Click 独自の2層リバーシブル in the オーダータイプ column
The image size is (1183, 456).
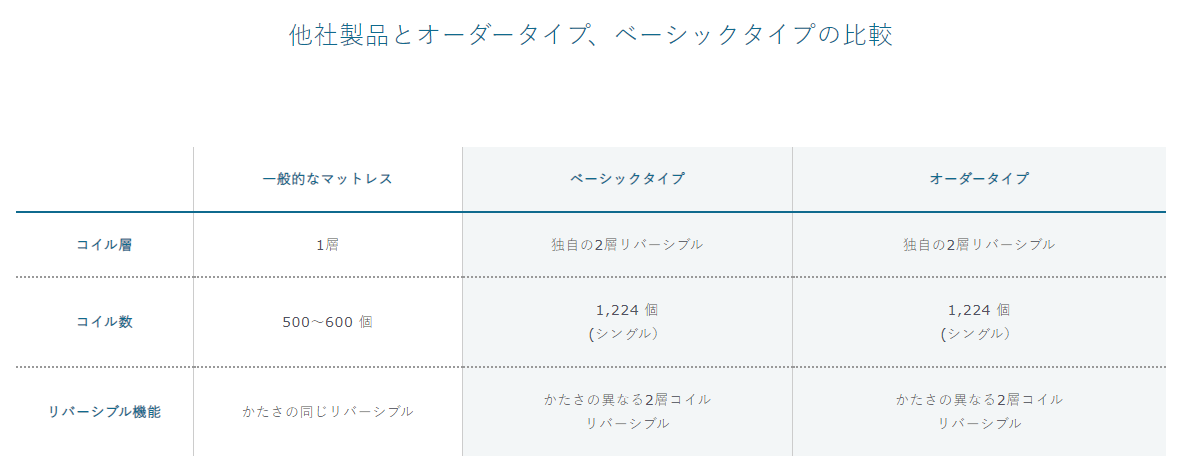pos(979,245)
